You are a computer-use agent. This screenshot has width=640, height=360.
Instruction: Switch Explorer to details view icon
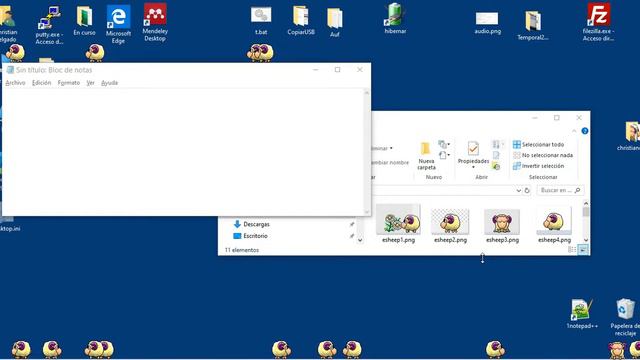click(x=572, y=250)
